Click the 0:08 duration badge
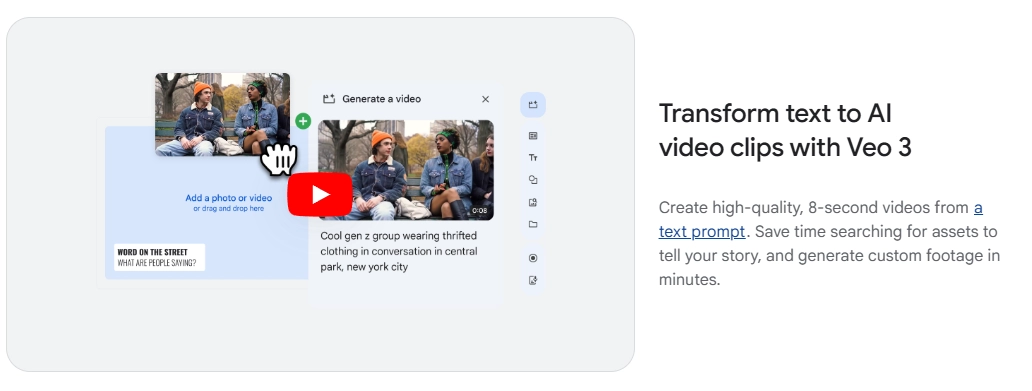This screenshot has height=391, width=1032. click(480, 211)
